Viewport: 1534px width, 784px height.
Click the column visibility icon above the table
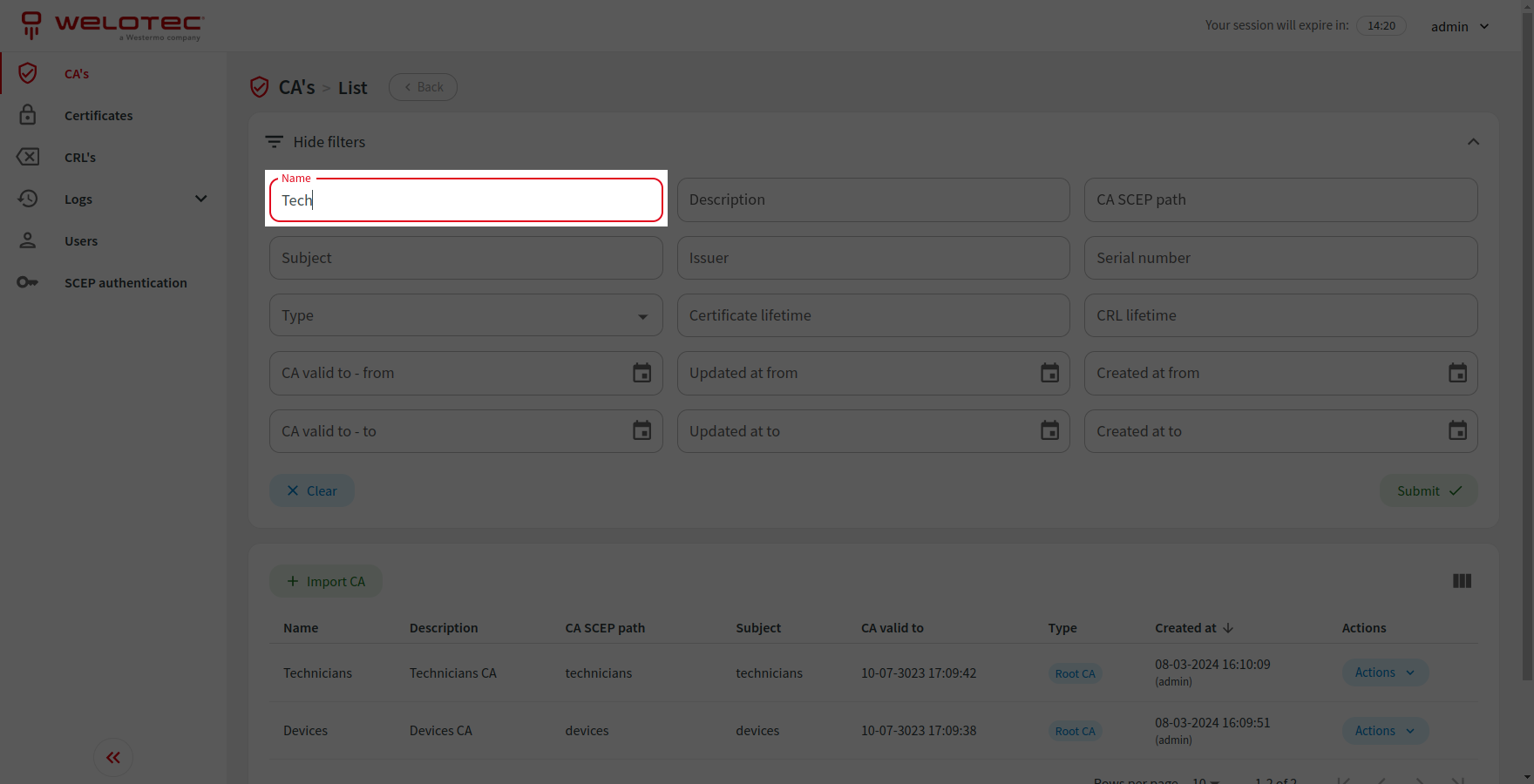(1462, 581)
